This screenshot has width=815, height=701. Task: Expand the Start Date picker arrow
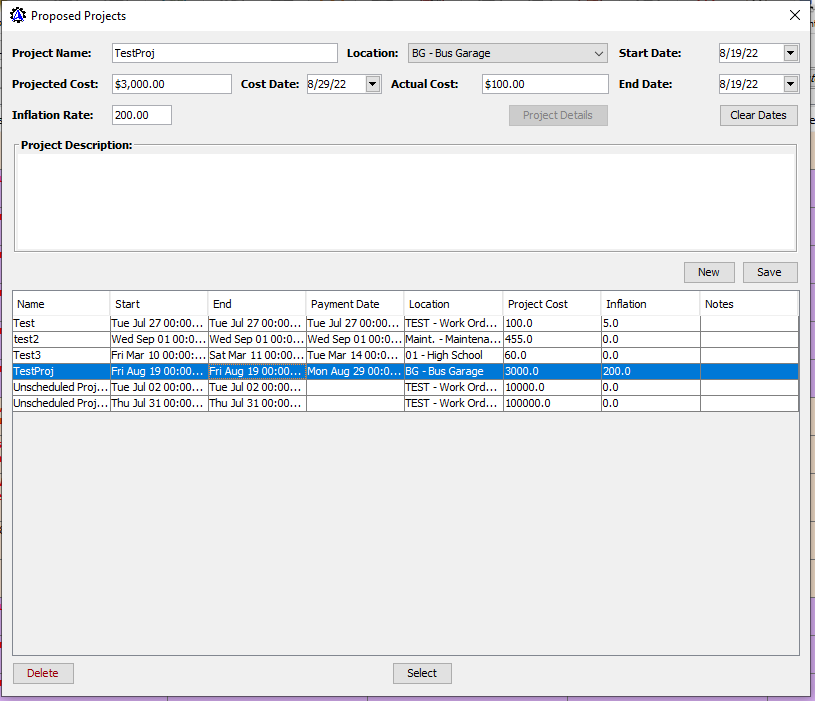pyautogui.click(x=790, y=53)
